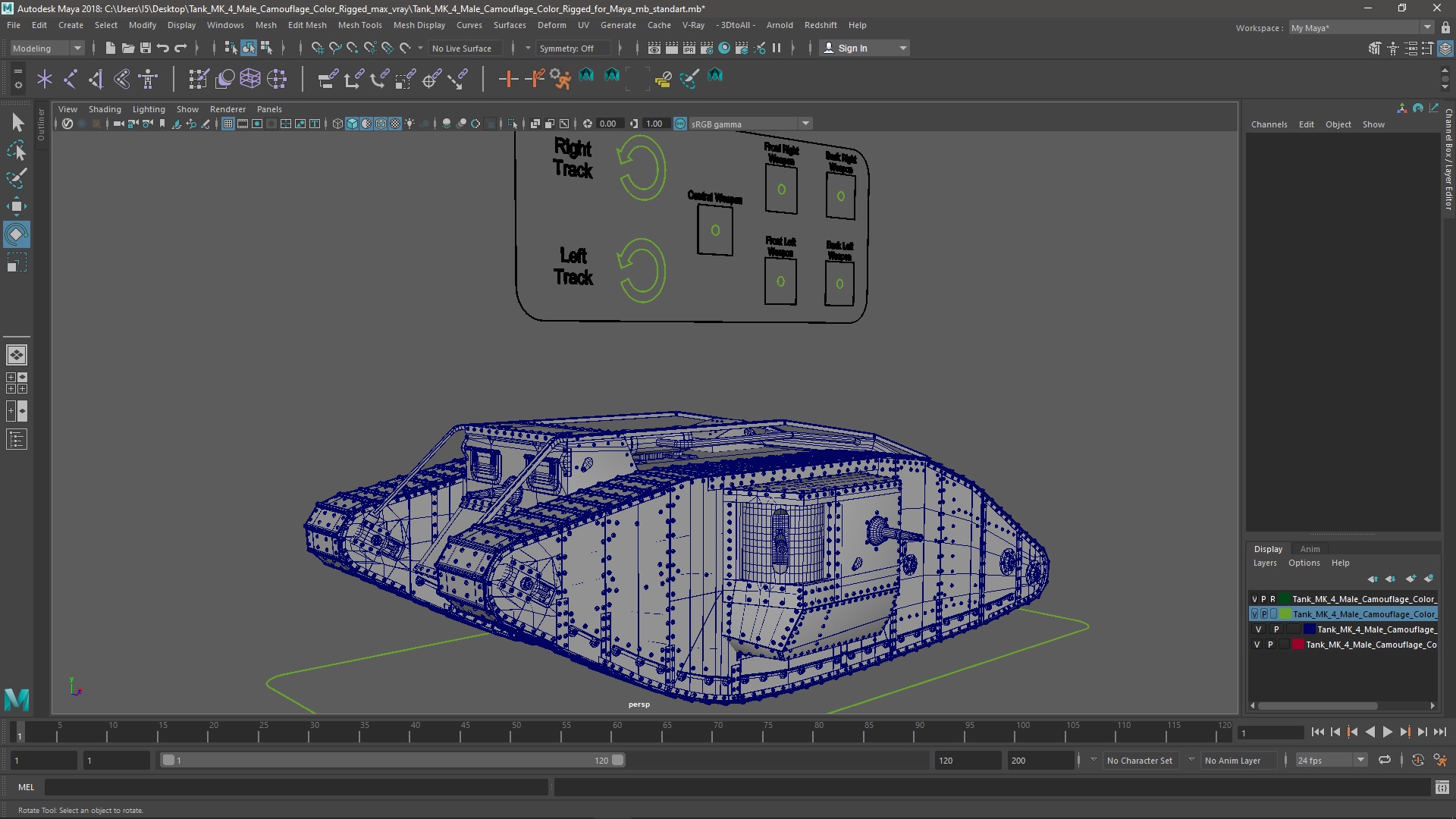1456x819 pixels.
Task: Redo the last action
Action: click(180, 48)
